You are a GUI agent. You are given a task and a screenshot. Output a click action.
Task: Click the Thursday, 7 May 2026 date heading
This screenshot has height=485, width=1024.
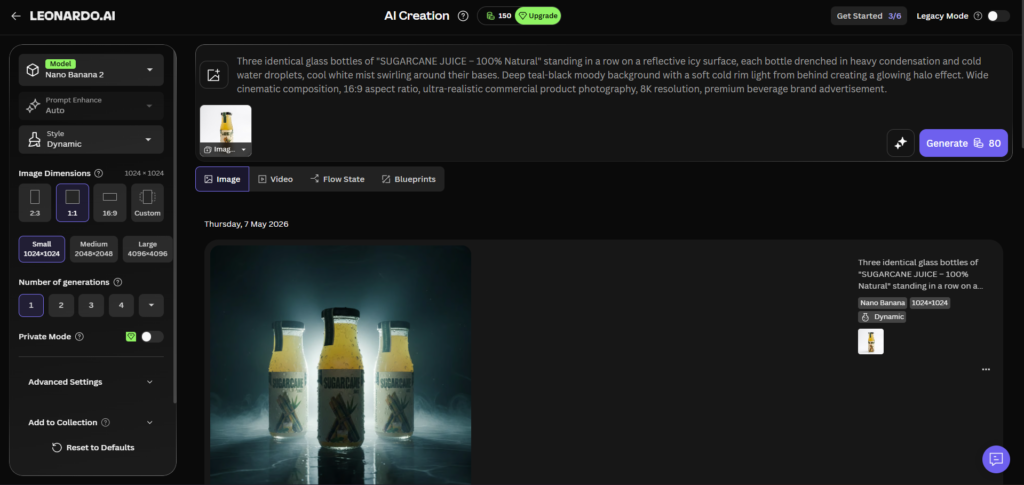[246, 224]
